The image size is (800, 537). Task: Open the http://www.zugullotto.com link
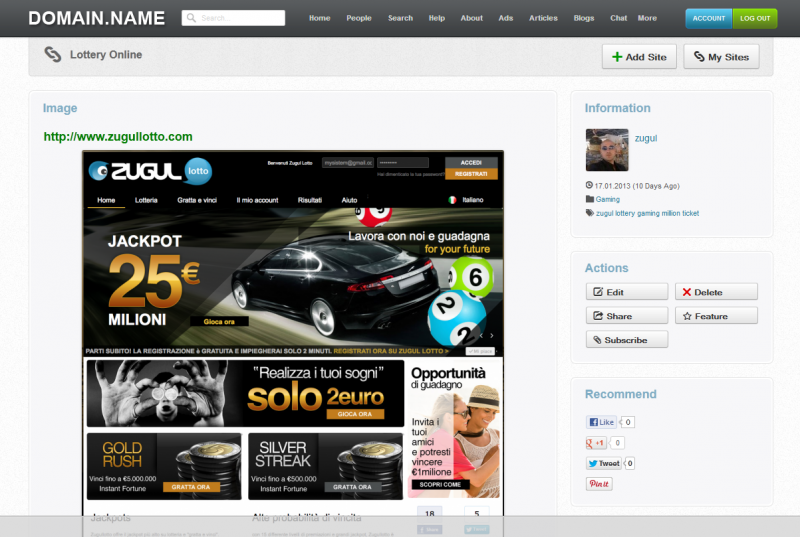[118, 137]
